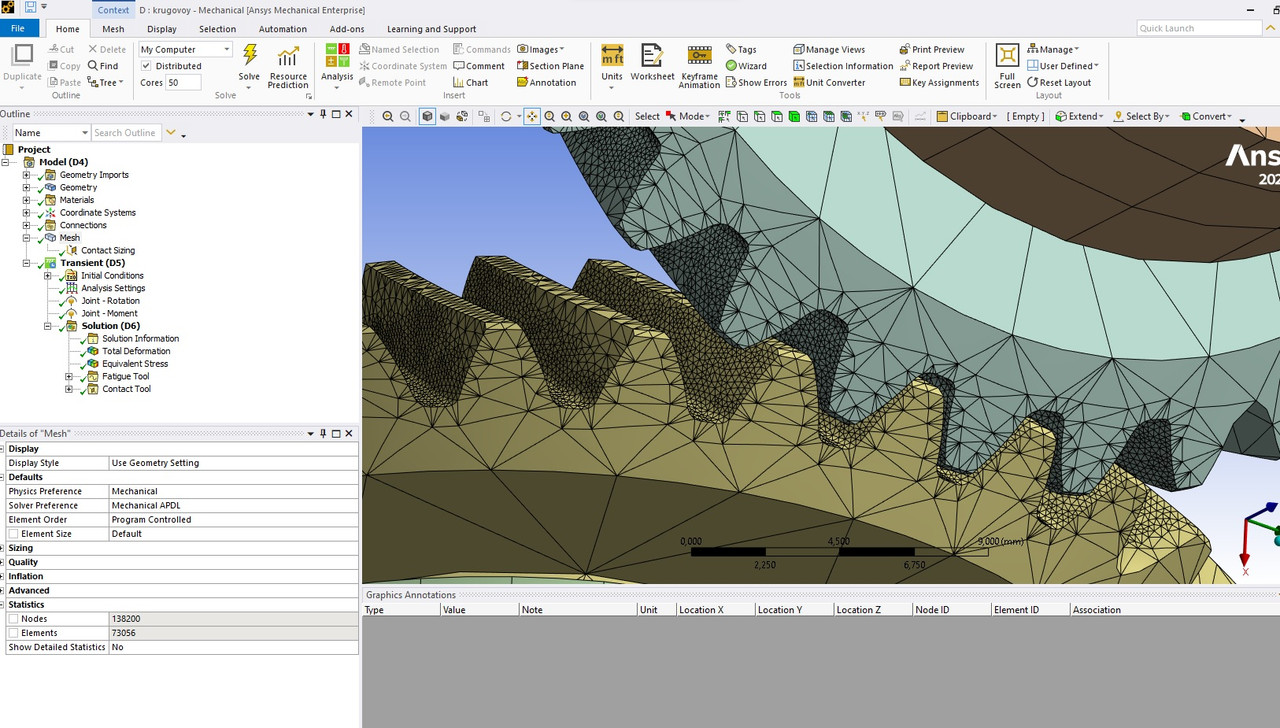The width and height of the screenshot is (1280, 728).
Task: Open the User Defined layout dropdown
Action: click(x=1063, y=66)
